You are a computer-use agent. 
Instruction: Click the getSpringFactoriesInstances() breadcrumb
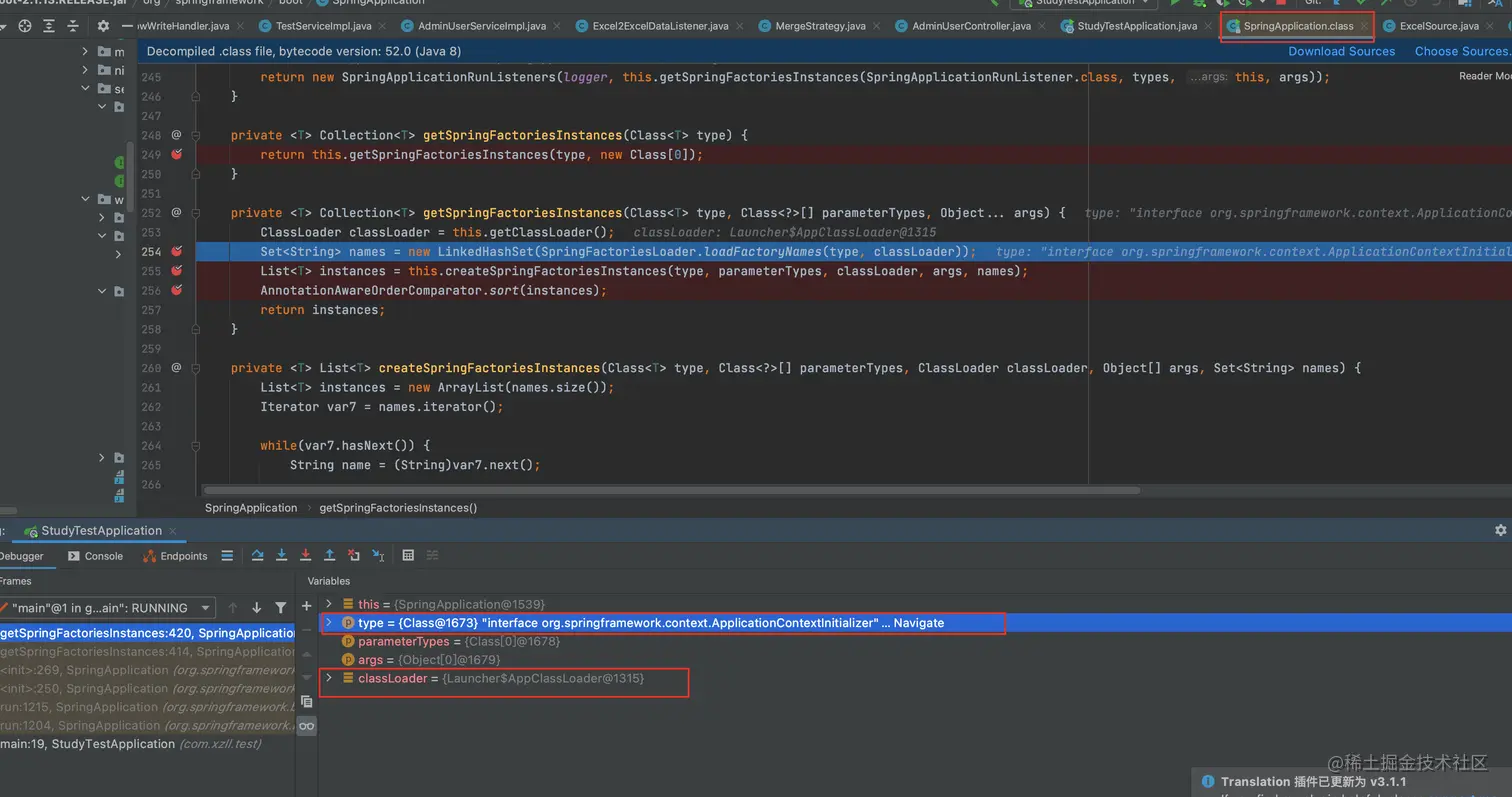[398, 508]
